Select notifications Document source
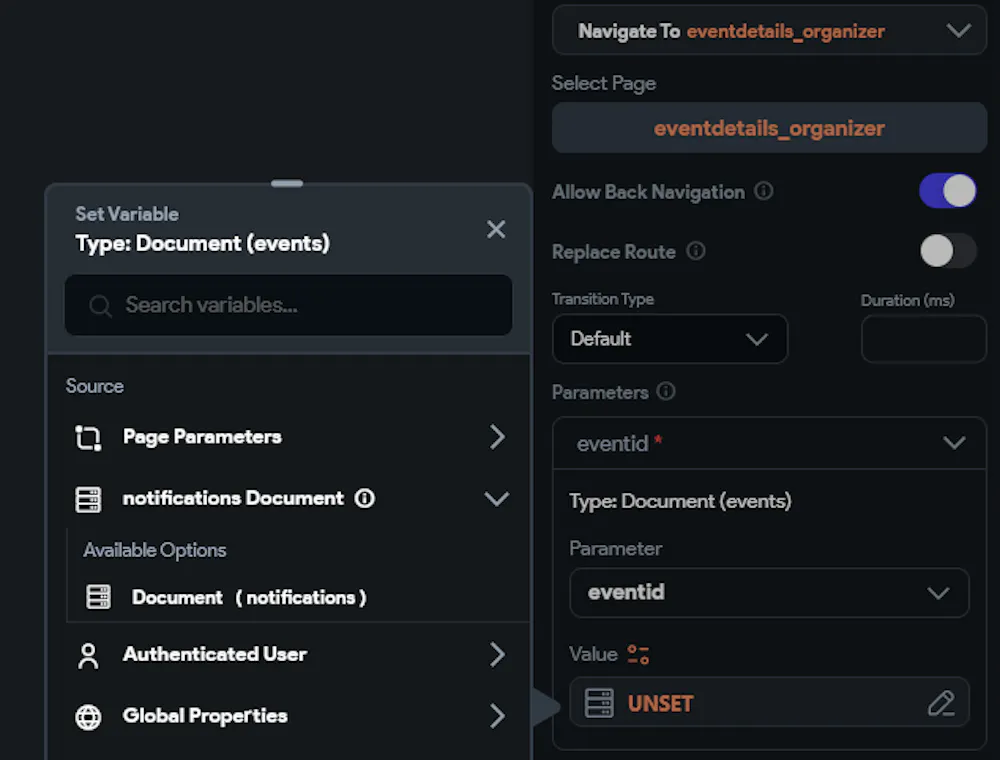Image resolution: width=1000 pixels, height=760 pixels. pos(288,499)
